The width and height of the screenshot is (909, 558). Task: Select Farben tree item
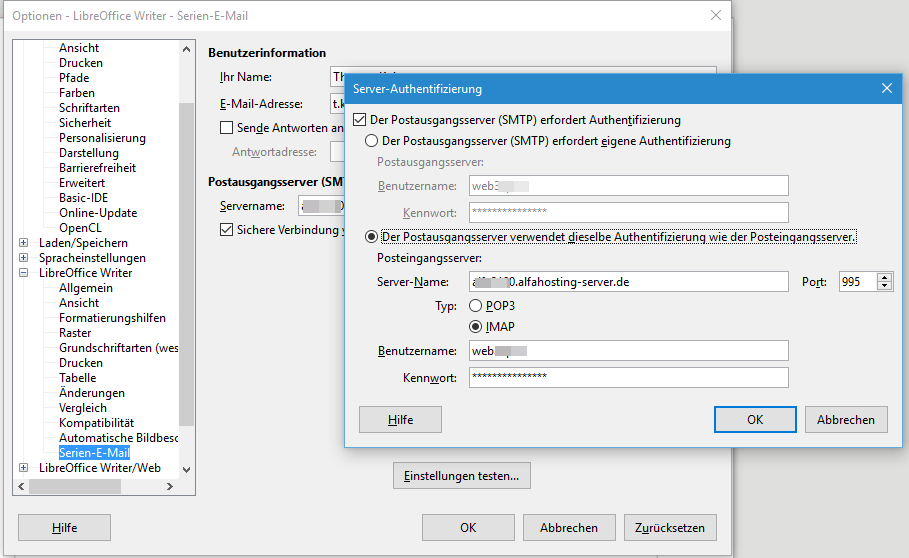[x=77, y=93]
